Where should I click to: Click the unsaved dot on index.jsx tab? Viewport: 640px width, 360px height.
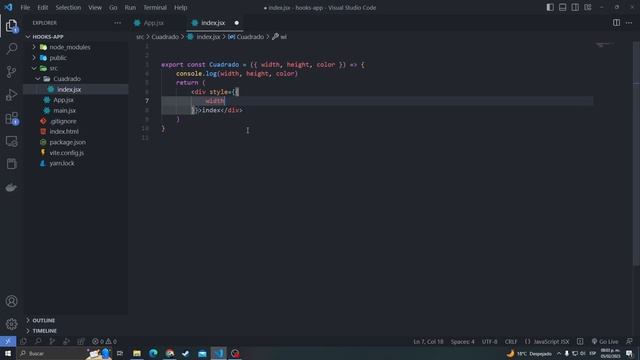237,23
